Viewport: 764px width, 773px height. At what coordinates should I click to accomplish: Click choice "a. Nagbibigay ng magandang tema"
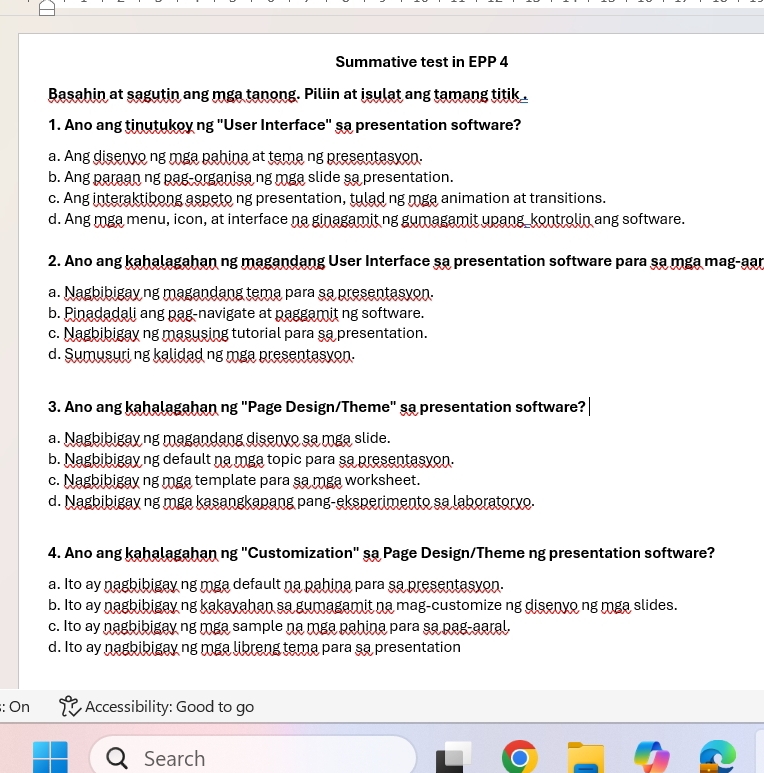pos(241,292)
